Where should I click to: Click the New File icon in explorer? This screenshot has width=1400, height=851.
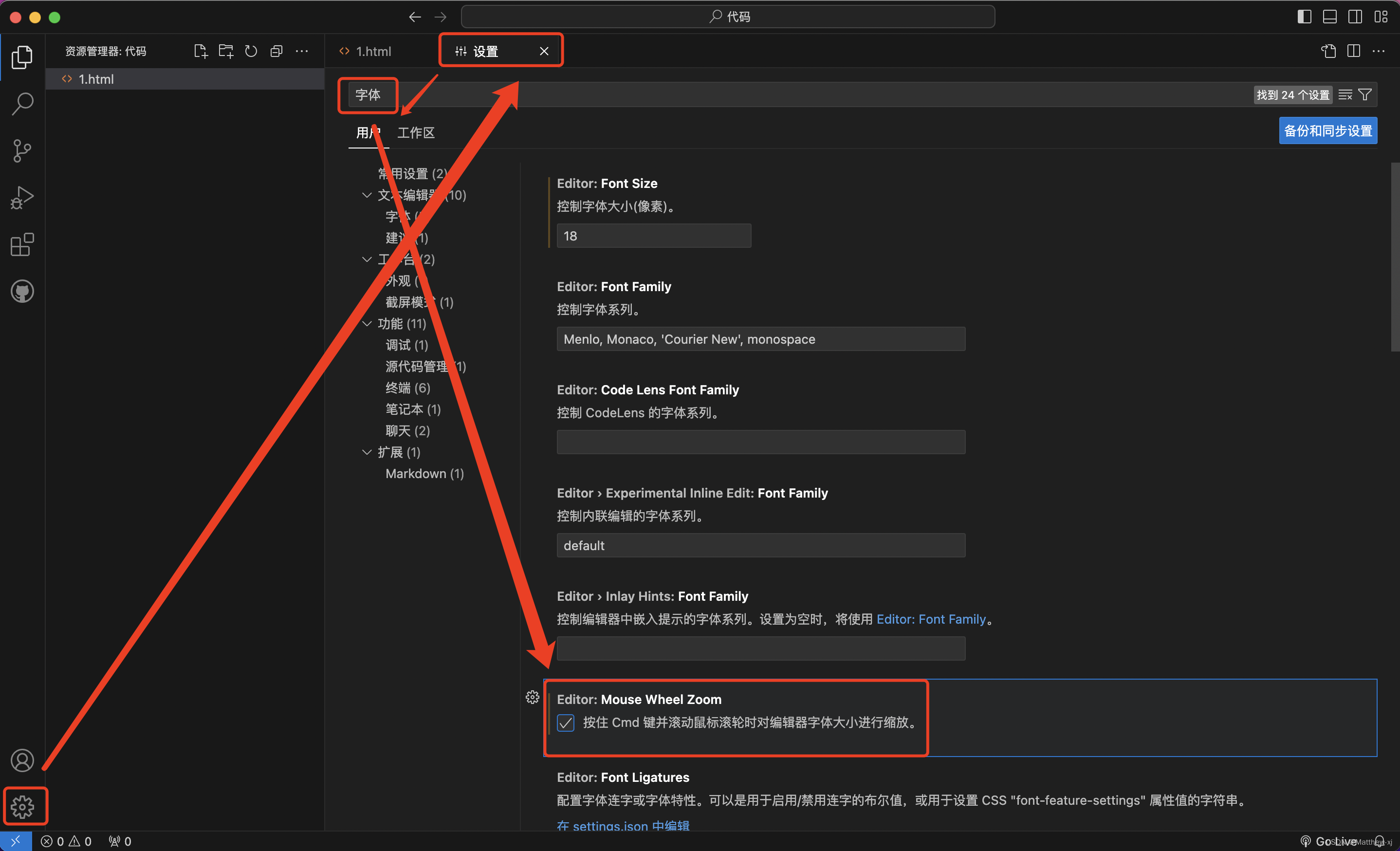click(201, 51)
